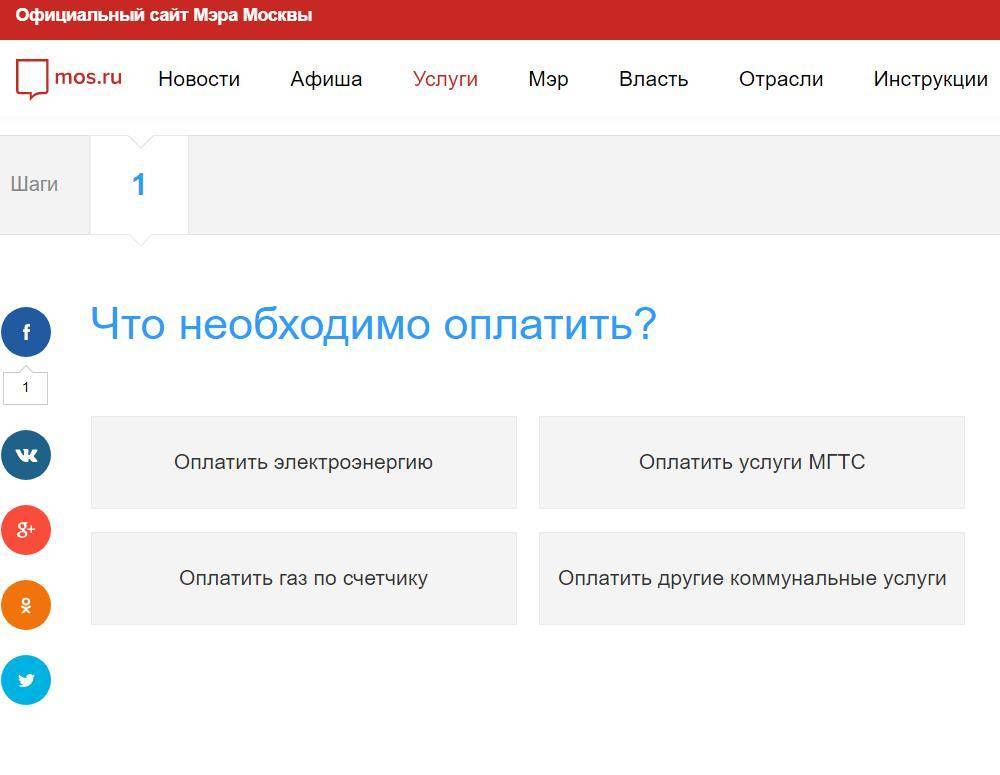The image size is (1000, 775).
Task: Click the Facebook share counter box
Action: tap(26, 388)
